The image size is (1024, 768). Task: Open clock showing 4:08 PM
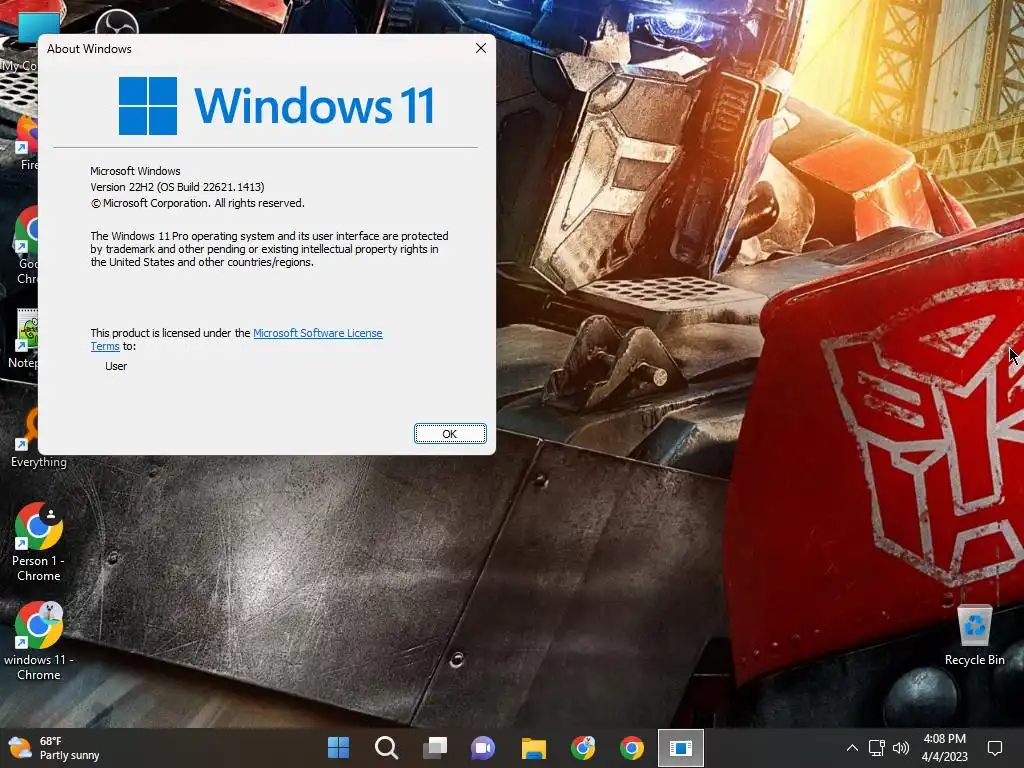[x=944, y=748]
